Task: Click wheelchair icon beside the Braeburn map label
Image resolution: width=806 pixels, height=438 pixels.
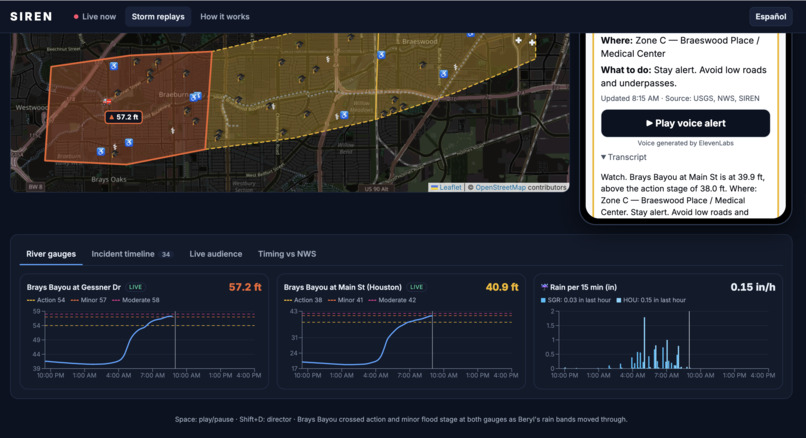Action: [194, 96]
